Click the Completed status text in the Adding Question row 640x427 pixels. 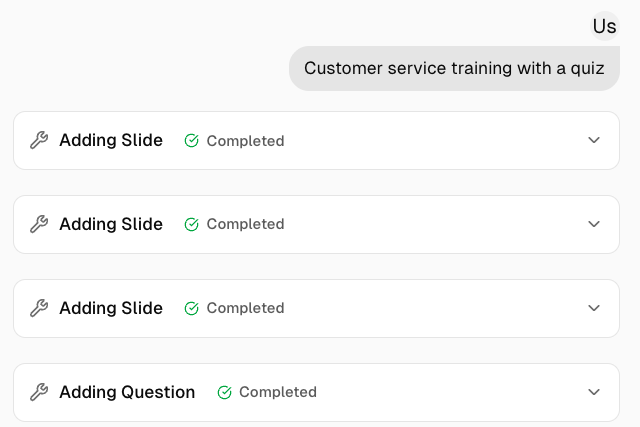(x=277, y=393)
